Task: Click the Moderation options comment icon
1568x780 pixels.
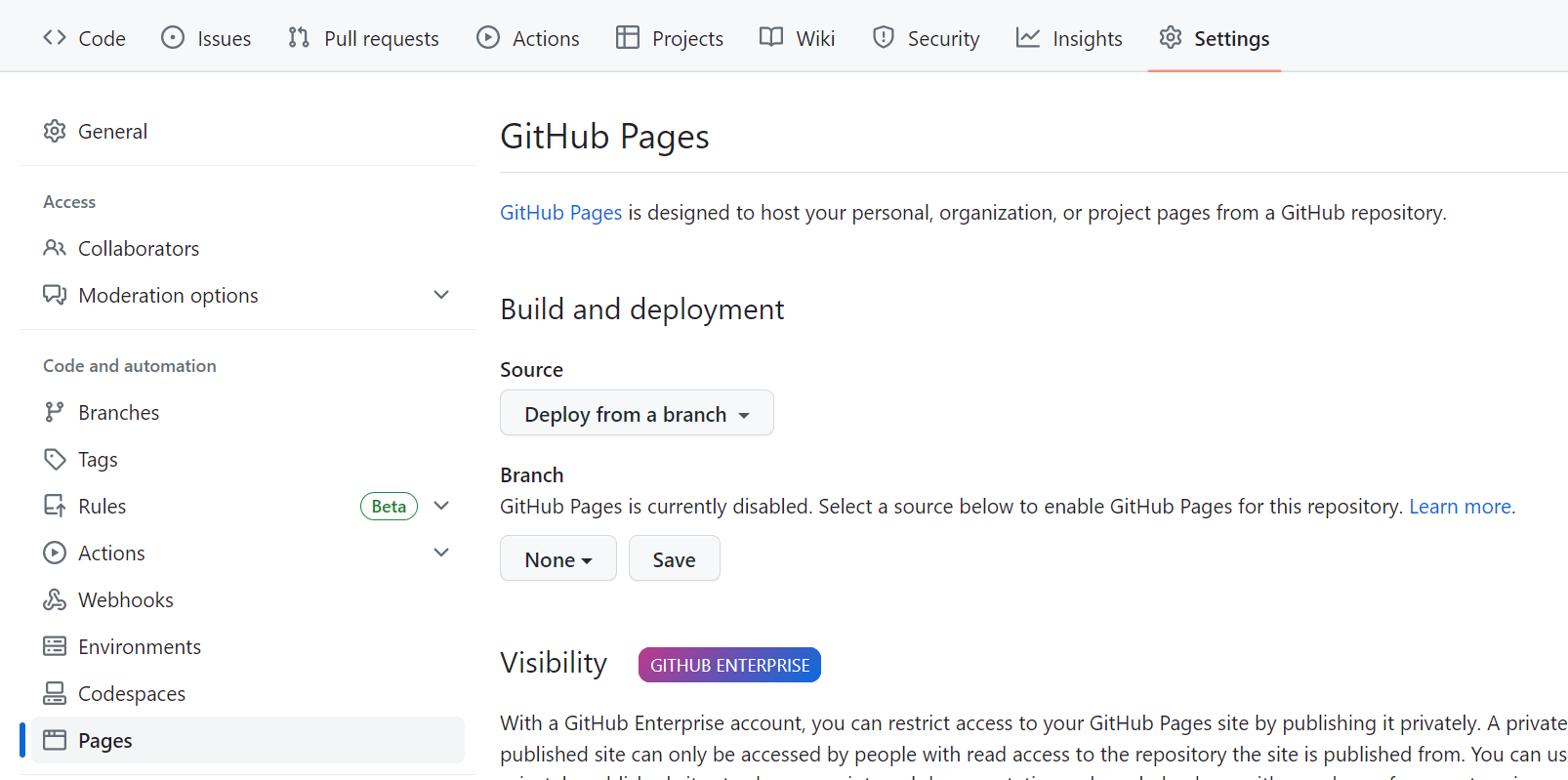Action: click(x=55, y=295)
